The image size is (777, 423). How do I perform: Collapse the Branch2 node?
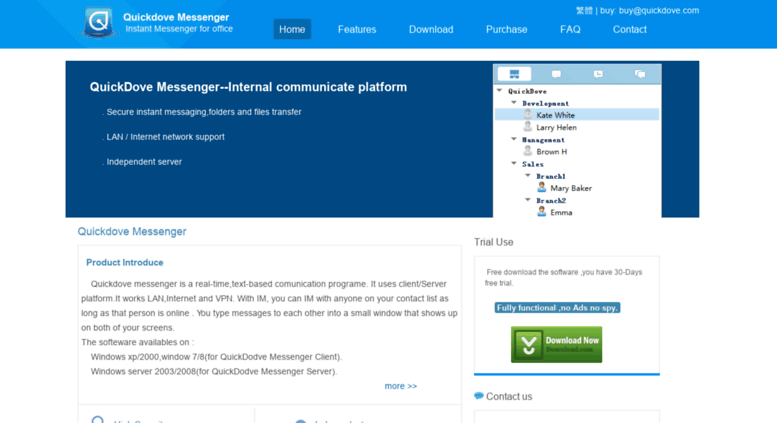[528, 200]
